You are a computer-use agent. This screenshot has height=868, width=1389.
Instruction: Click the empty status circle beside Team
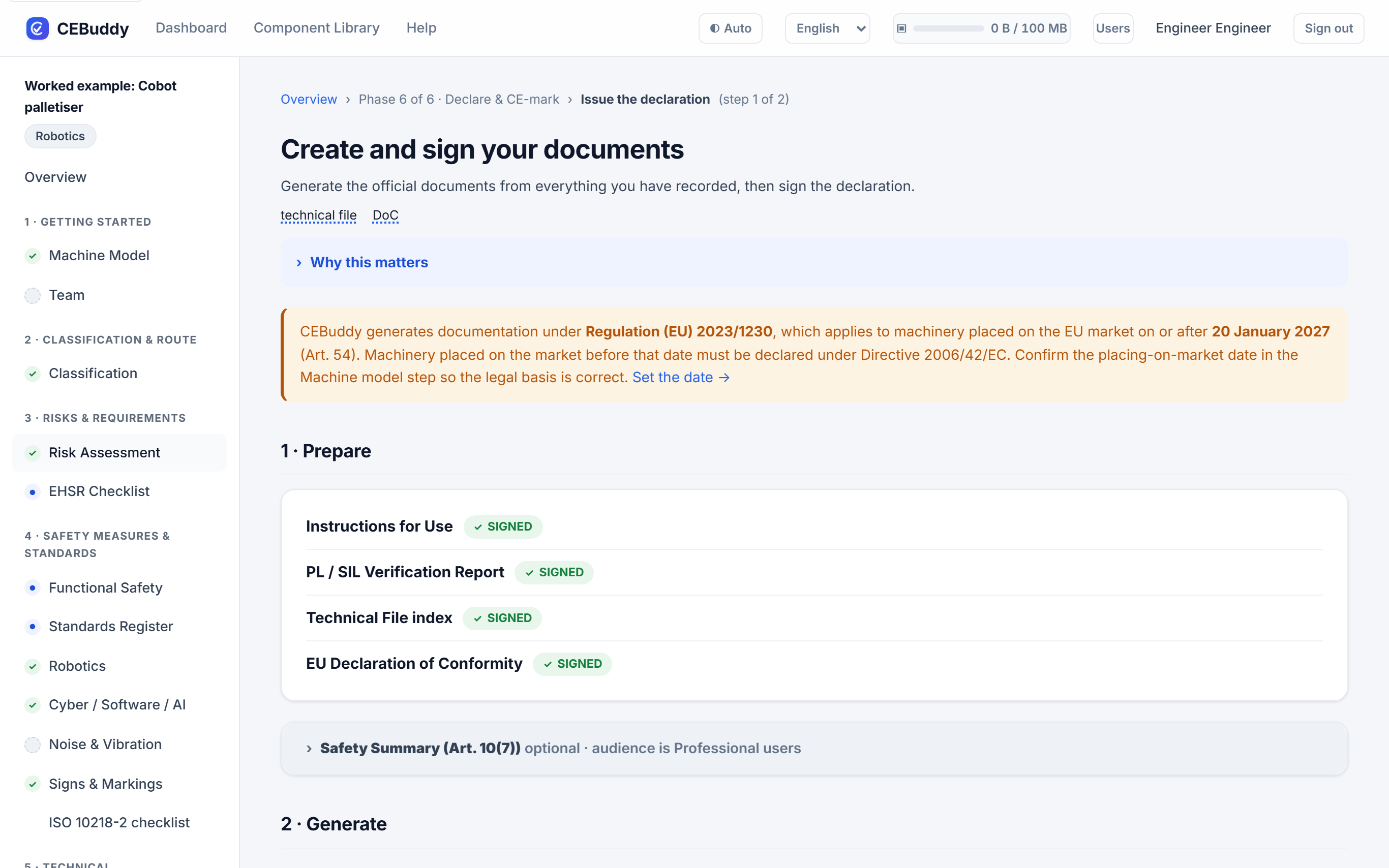click(x=33, y=296)
